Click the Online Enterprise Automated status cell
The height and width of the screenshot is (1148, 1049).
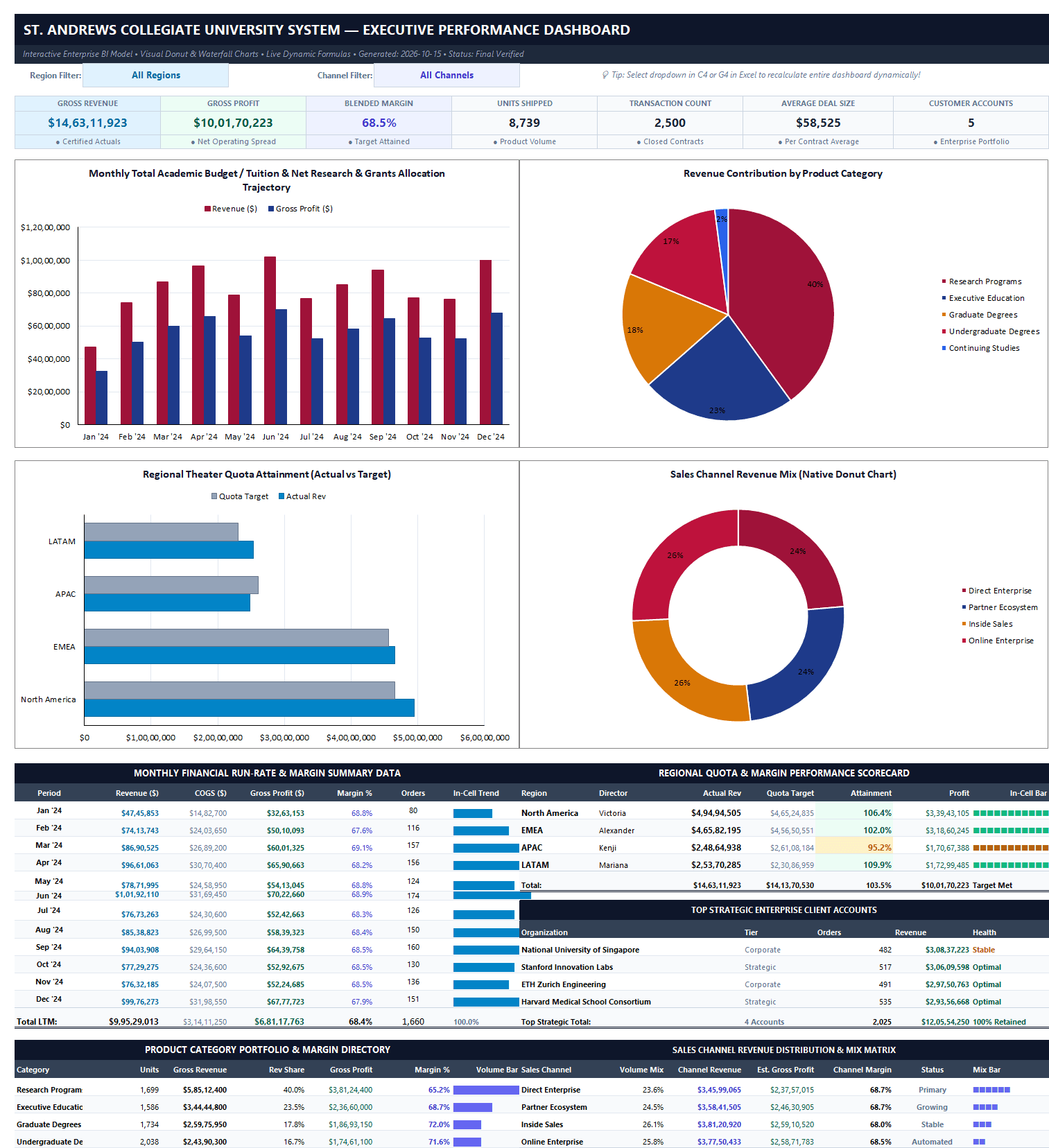coord(932,1142)
